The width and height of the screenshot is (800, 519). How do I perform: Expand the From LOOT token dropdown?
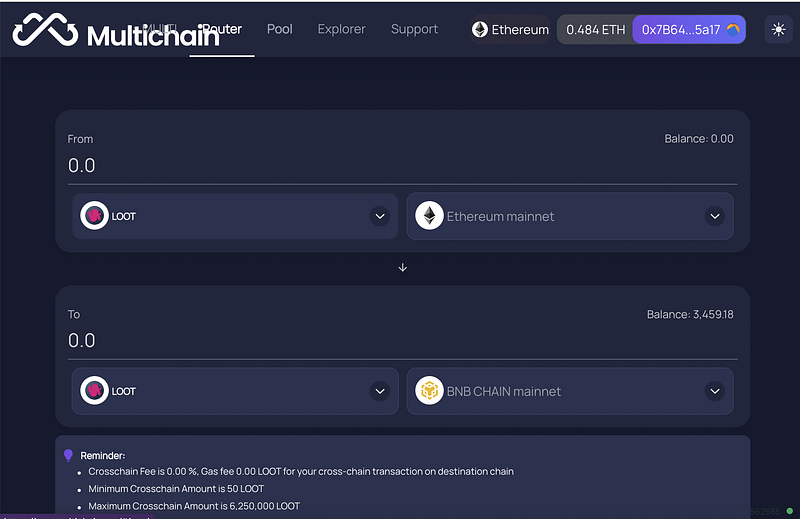pos(235,216)
